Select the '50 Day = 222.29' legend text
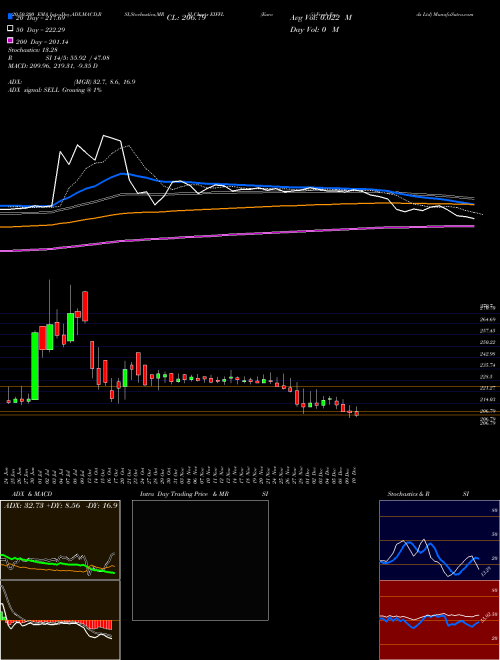500x660 pixels. pyautogui.click(x=41, y=30)
